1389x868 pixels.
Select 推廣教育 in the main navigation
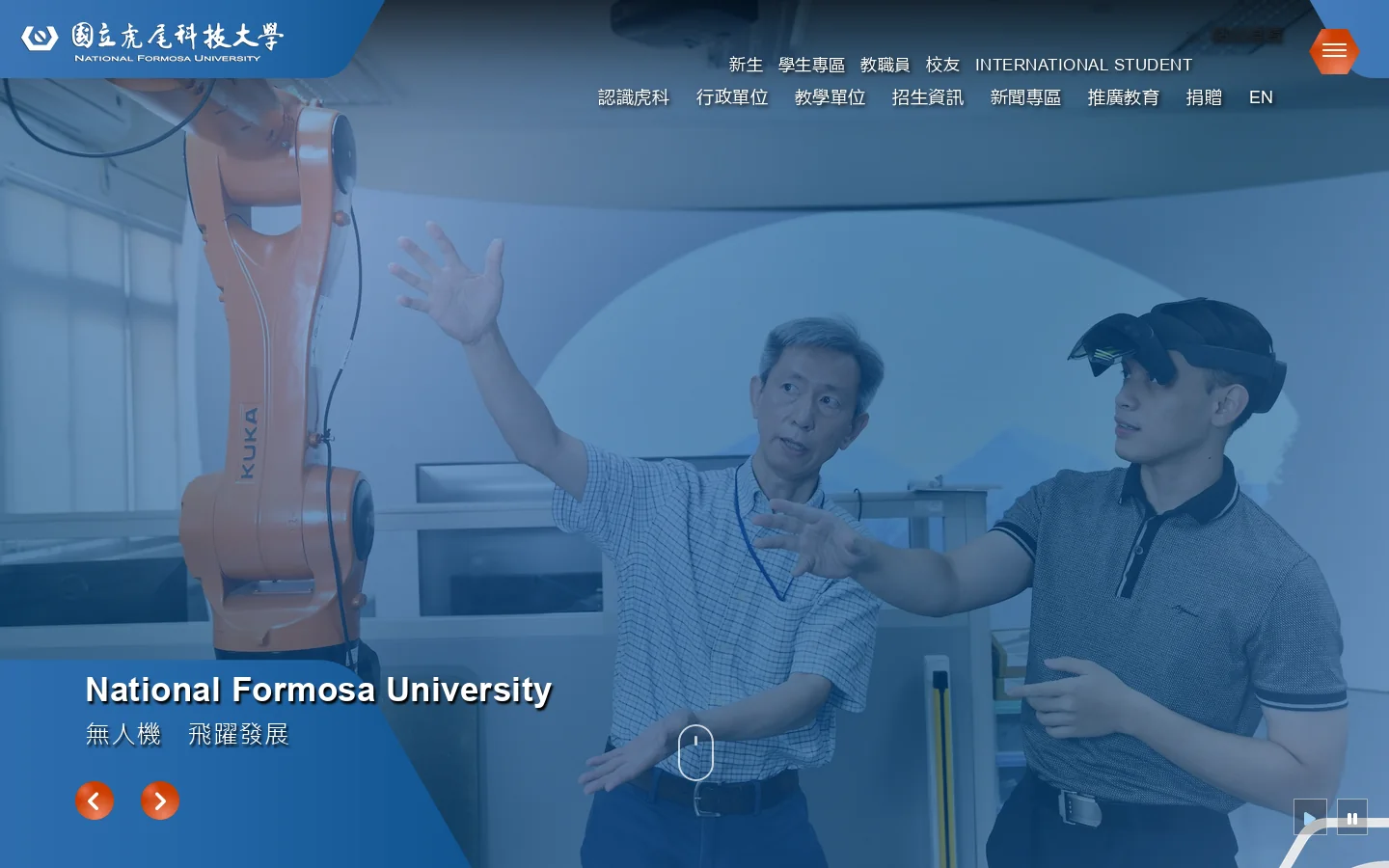point(1124,97)
